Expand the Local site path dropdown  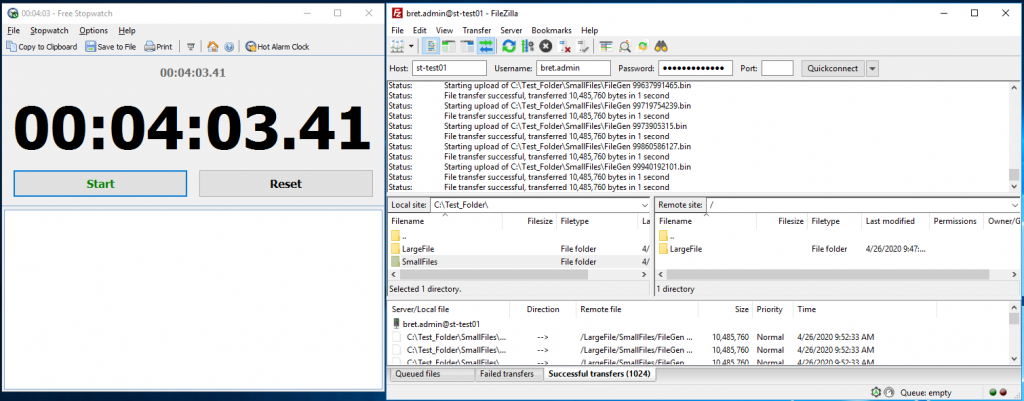coord(643,204)
